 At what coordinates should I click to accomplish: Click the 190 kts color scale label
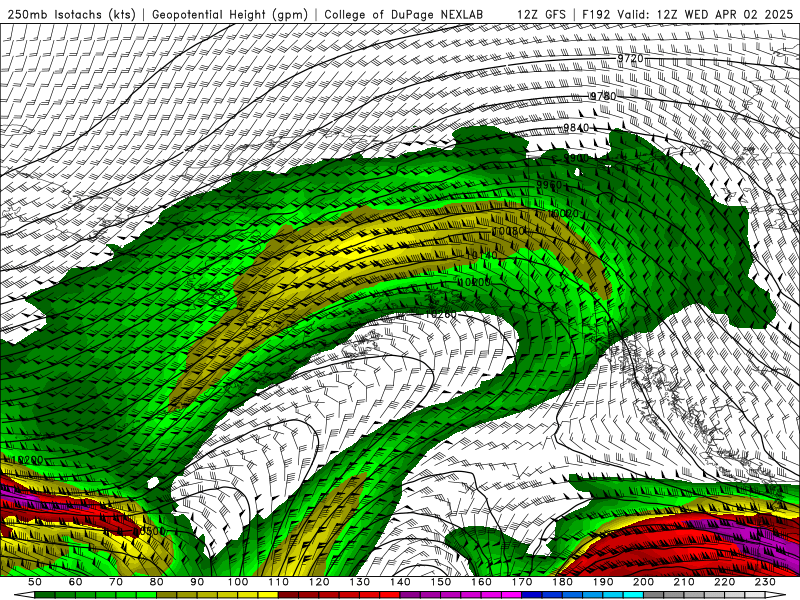point(604,582)
